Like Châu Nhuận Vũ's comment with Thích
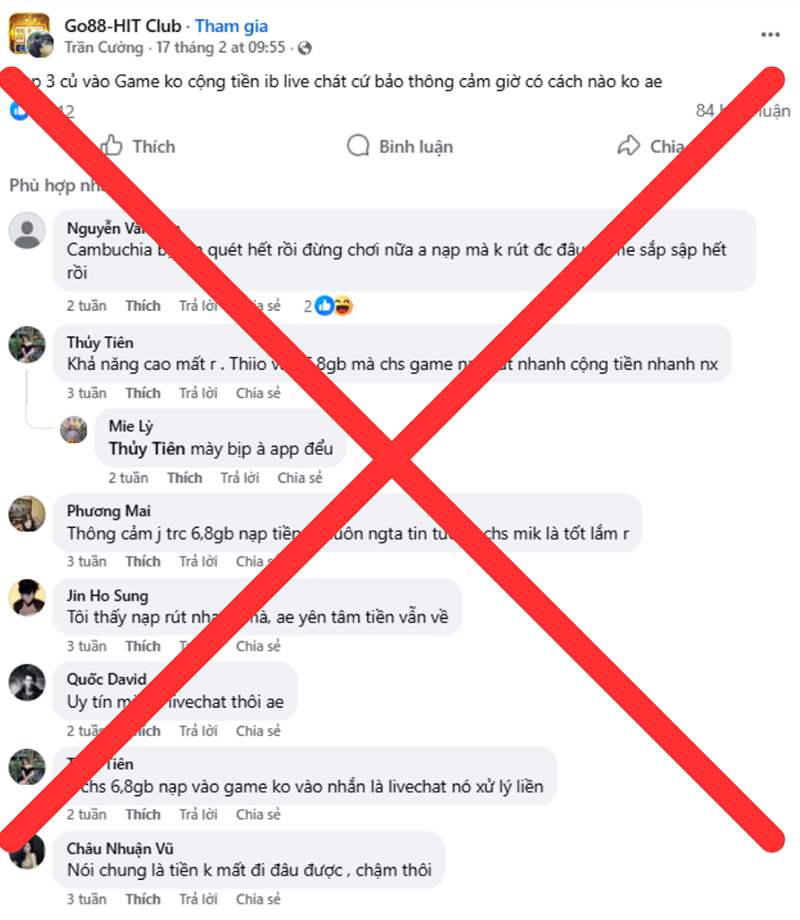The height and width of the screenshot is (920, 800). pyautogui.click(x=143, y=899)
